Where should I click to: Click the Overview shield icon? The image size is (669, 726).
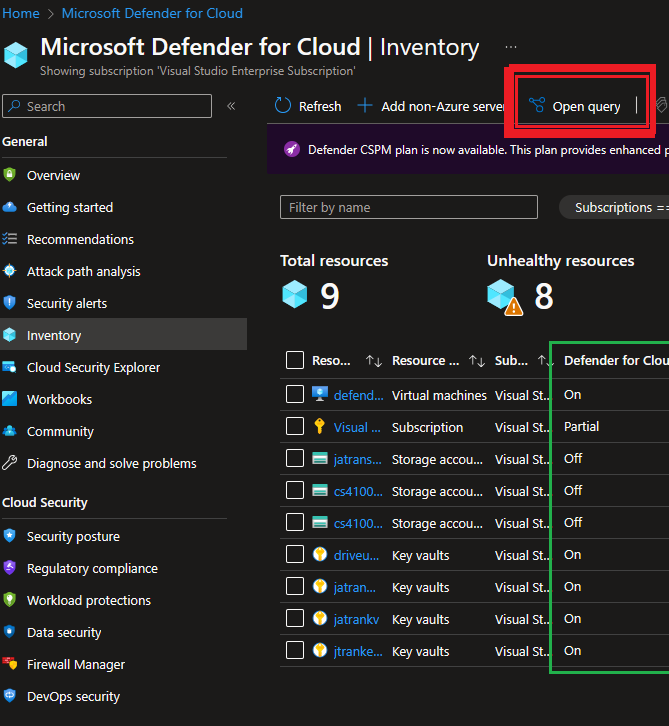click(x=9, y=175)
